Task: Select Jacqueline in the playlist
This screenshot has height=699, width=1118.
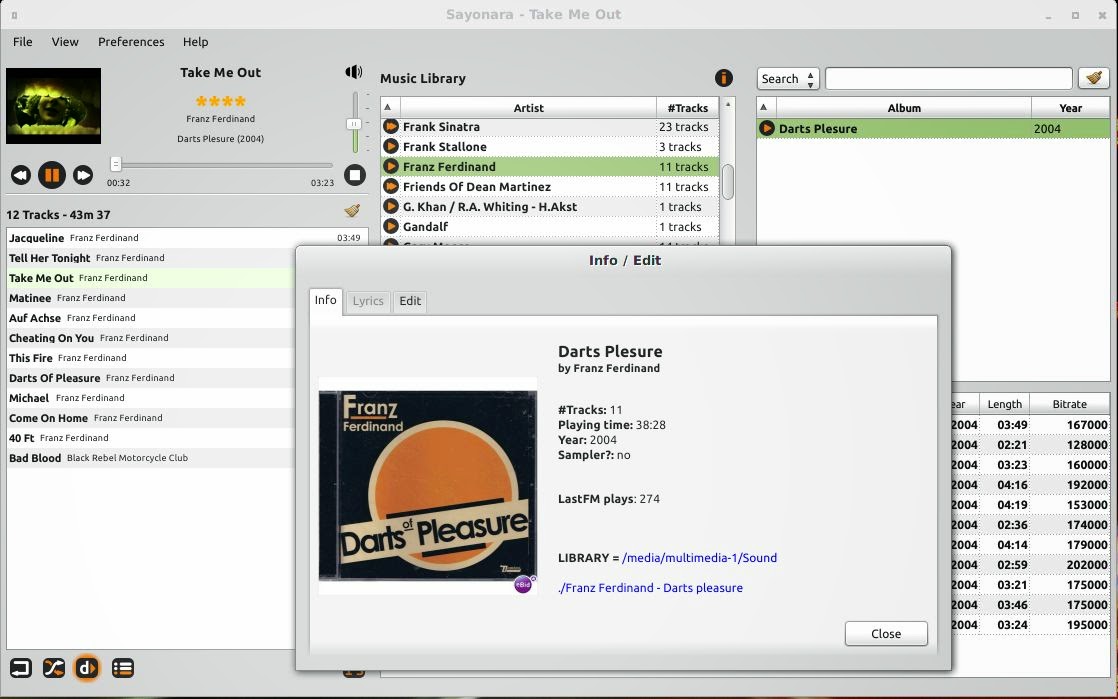Action: (187, 238)
